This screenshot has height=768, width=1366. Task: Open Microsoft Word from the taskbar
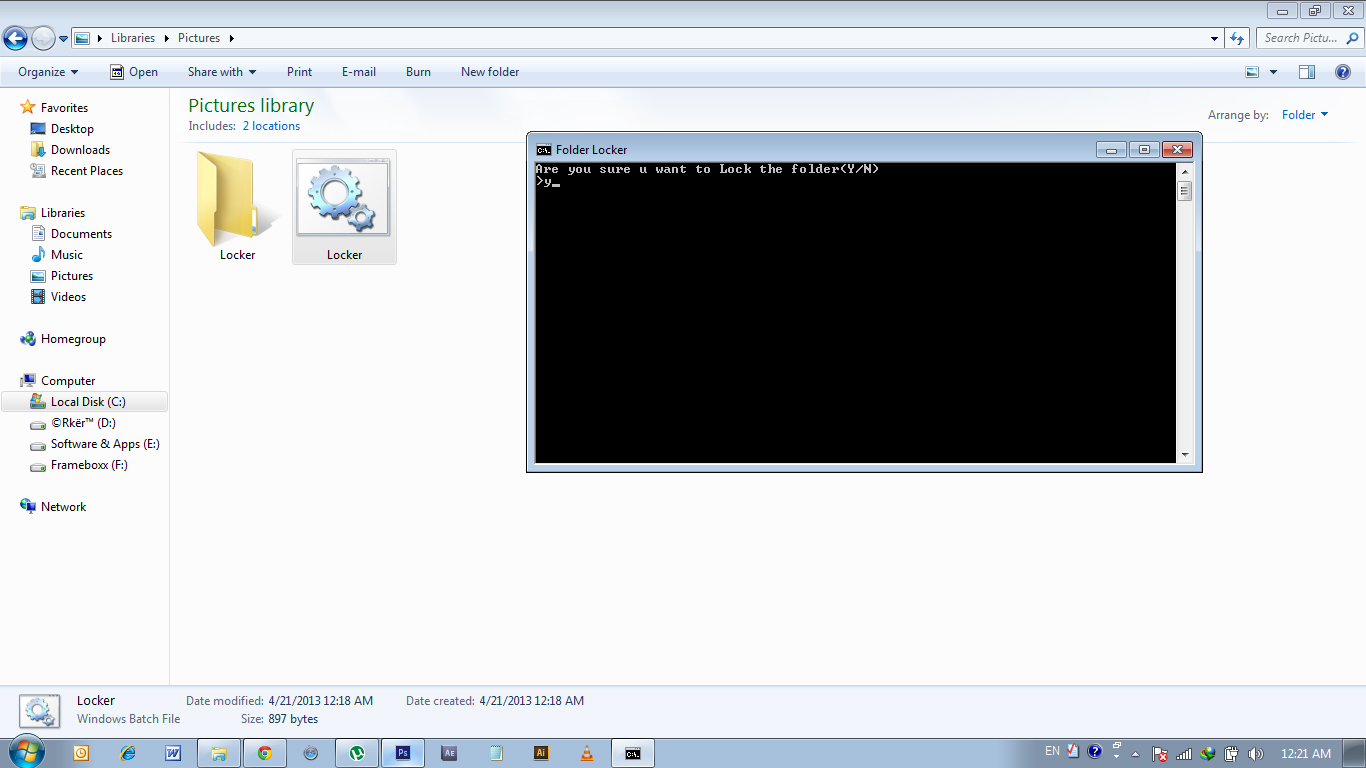[173, 753]
